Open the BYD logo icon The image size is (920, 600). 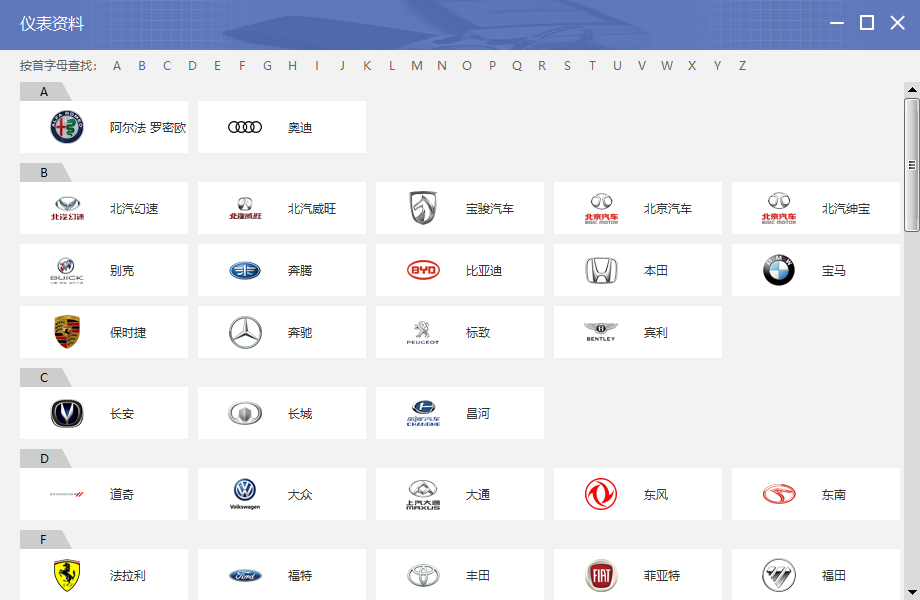click(x=423, y=270)
